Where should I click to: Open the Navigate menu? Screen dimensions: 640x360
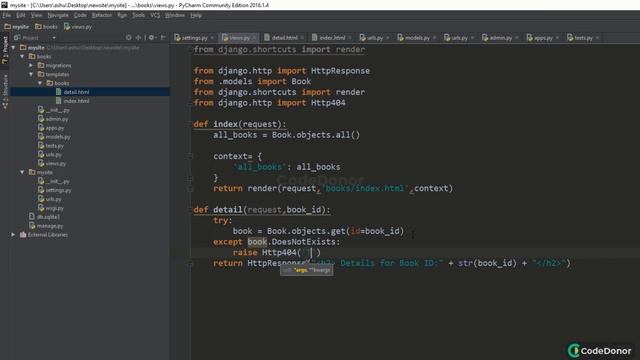click(58, 15)
